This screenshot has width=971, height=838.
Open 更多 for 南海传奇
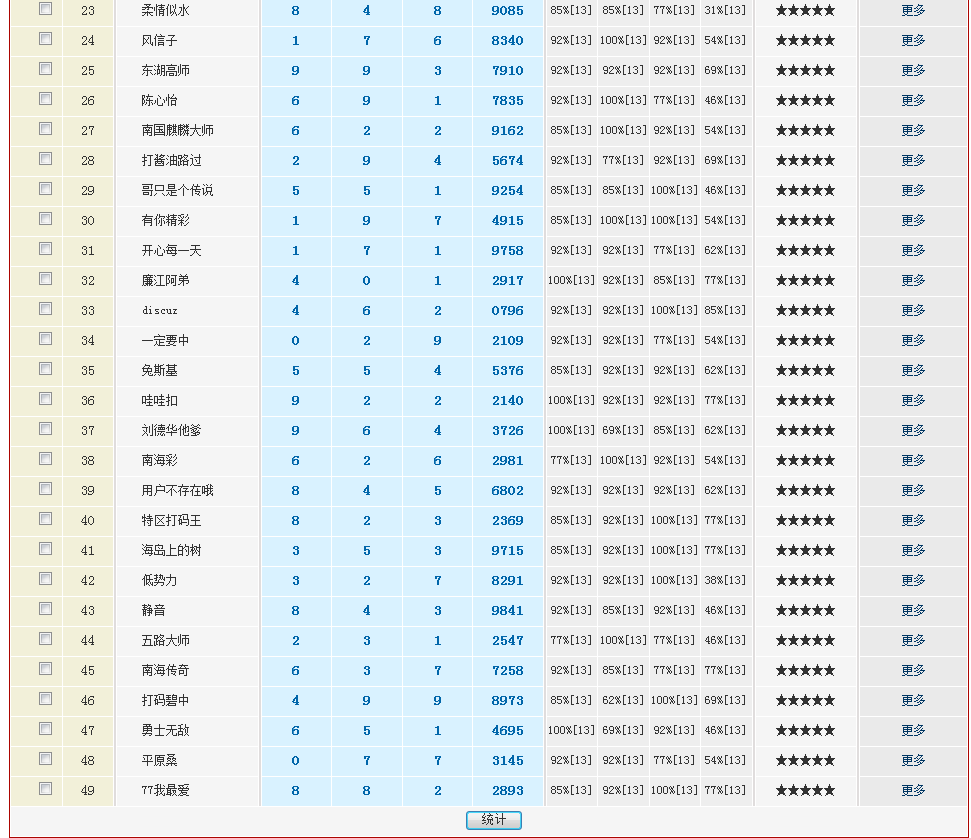(913, 670)
